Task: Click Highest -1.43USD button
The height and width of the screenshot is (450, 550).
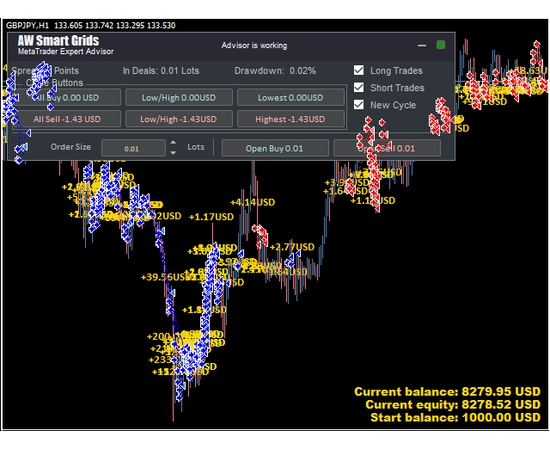Action: 290,119
